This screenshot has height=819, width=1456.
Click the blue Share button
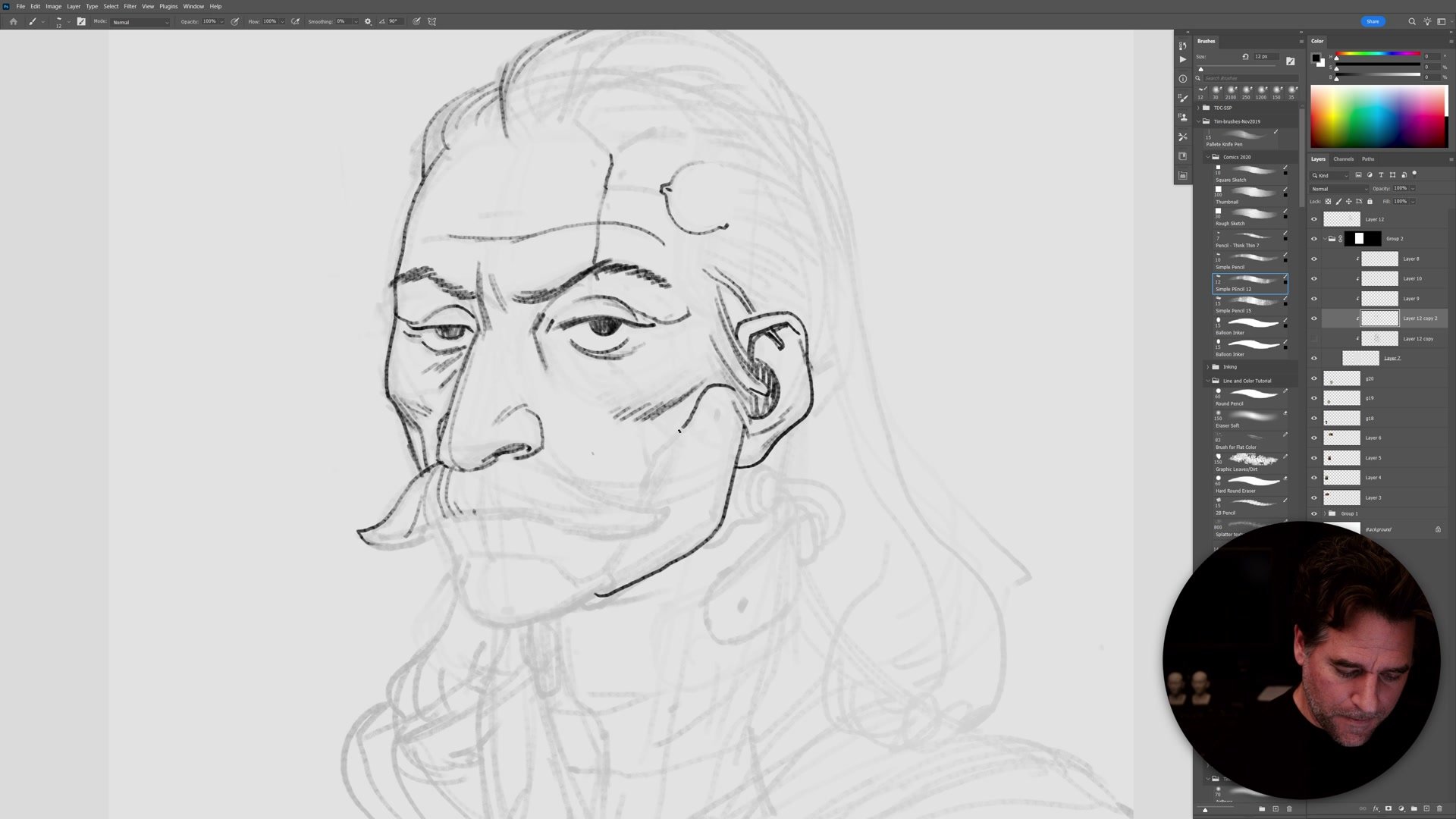coord(1373,21)
